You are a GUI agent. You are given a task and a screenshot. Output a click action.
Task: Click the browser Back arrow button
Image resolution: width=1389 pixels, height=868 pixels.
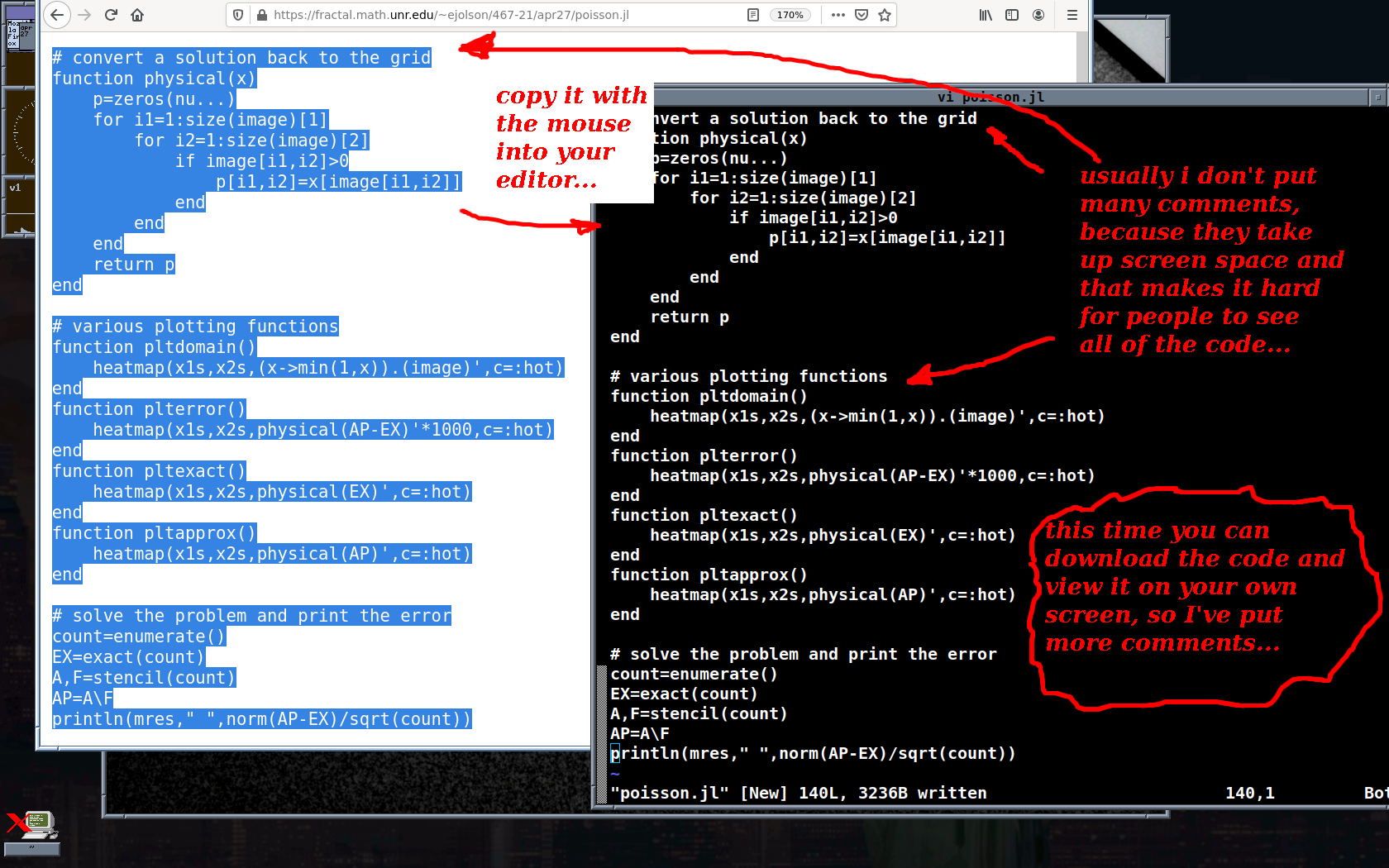pos(56,15)
